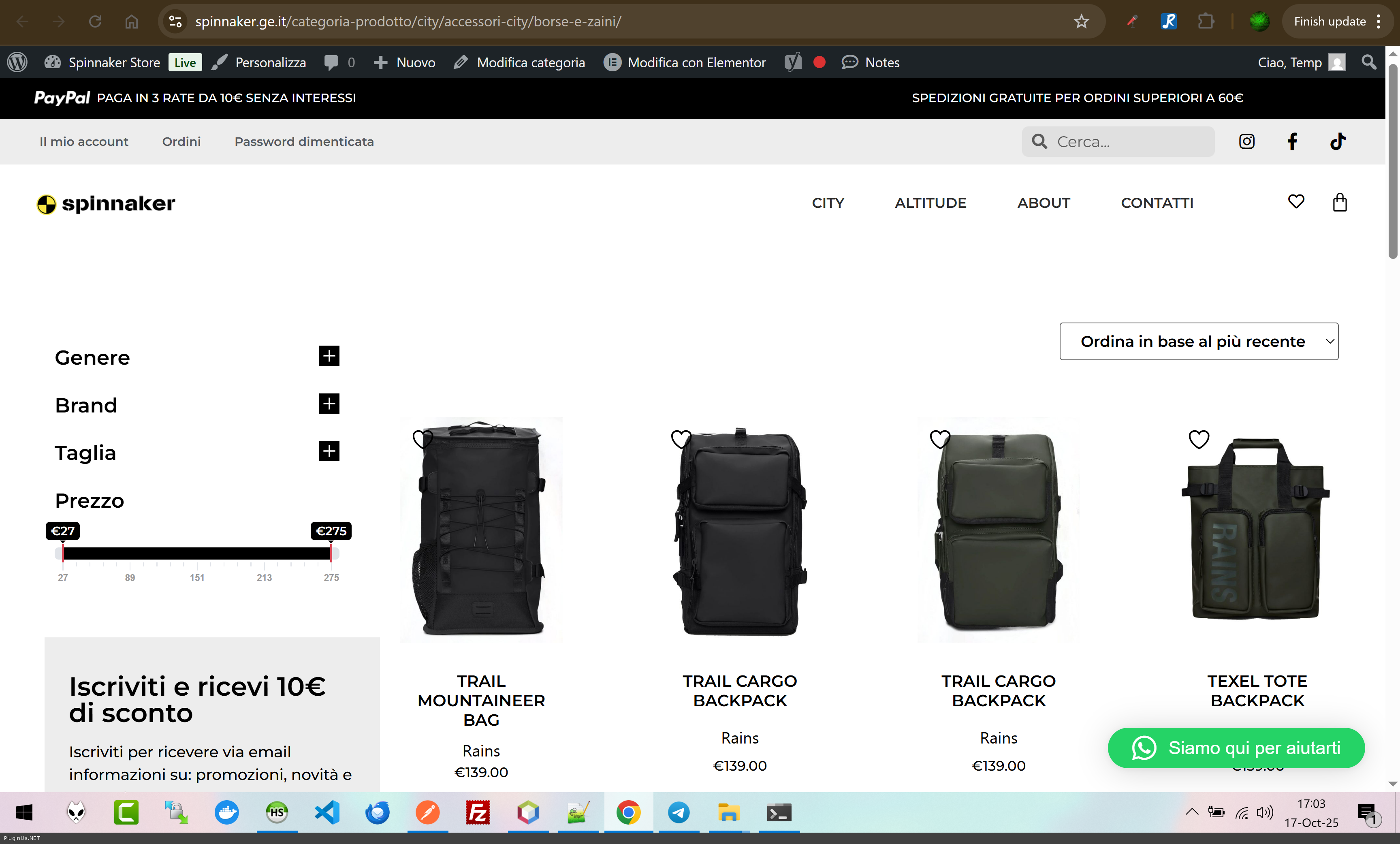1400x844 pixels.
Task: Open the 'Ordina in base al più recente' dropdown
Action: pos(1199,342)
